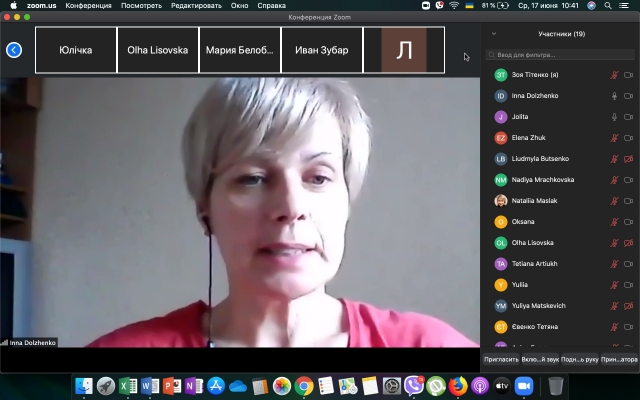Click the Zoom status icon in menu bar
The width and height of the screenshot is (640, 400).
click(x=426, y=6)
